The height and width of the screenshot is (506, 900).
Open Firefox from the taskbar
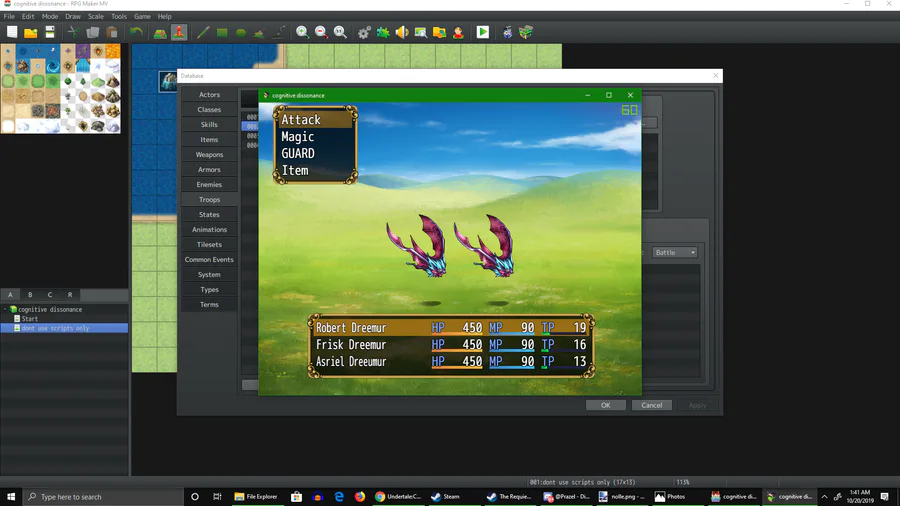[x=360, y=497]
